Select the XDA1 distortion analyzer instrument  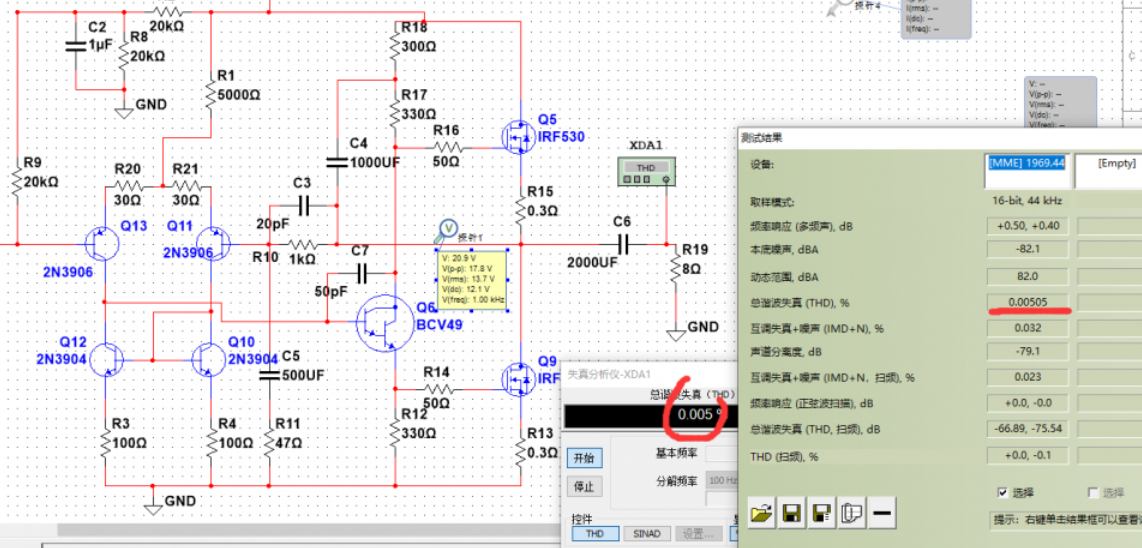(x=646, y=173)
